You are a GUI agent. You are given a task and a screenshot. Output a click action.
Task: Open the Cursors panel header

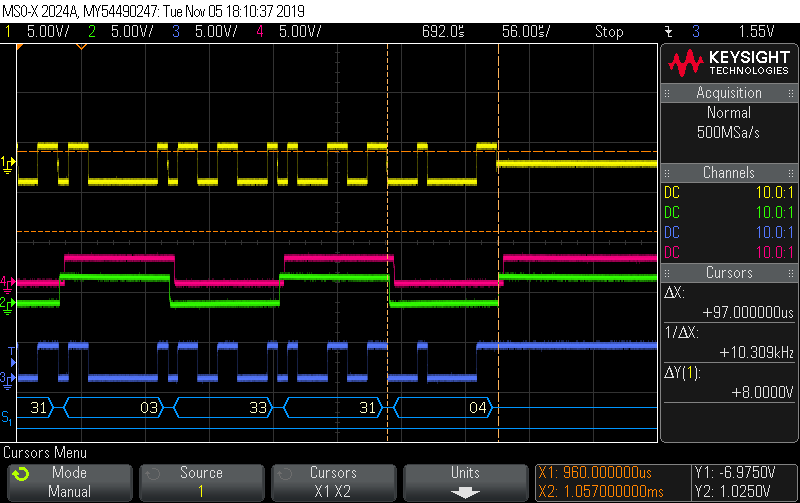[x=729, y=272]
